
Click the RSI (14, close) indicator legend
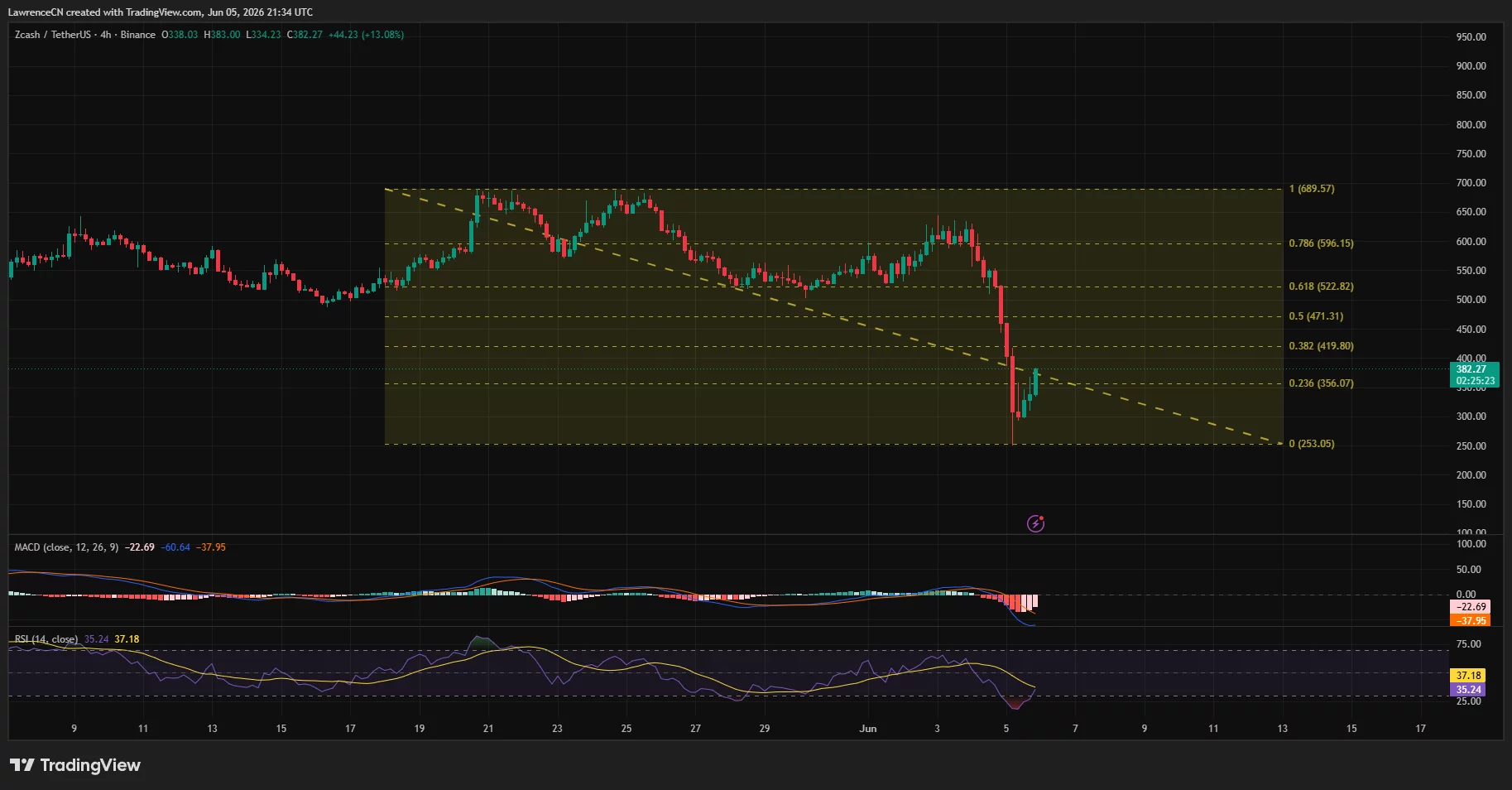46,639
